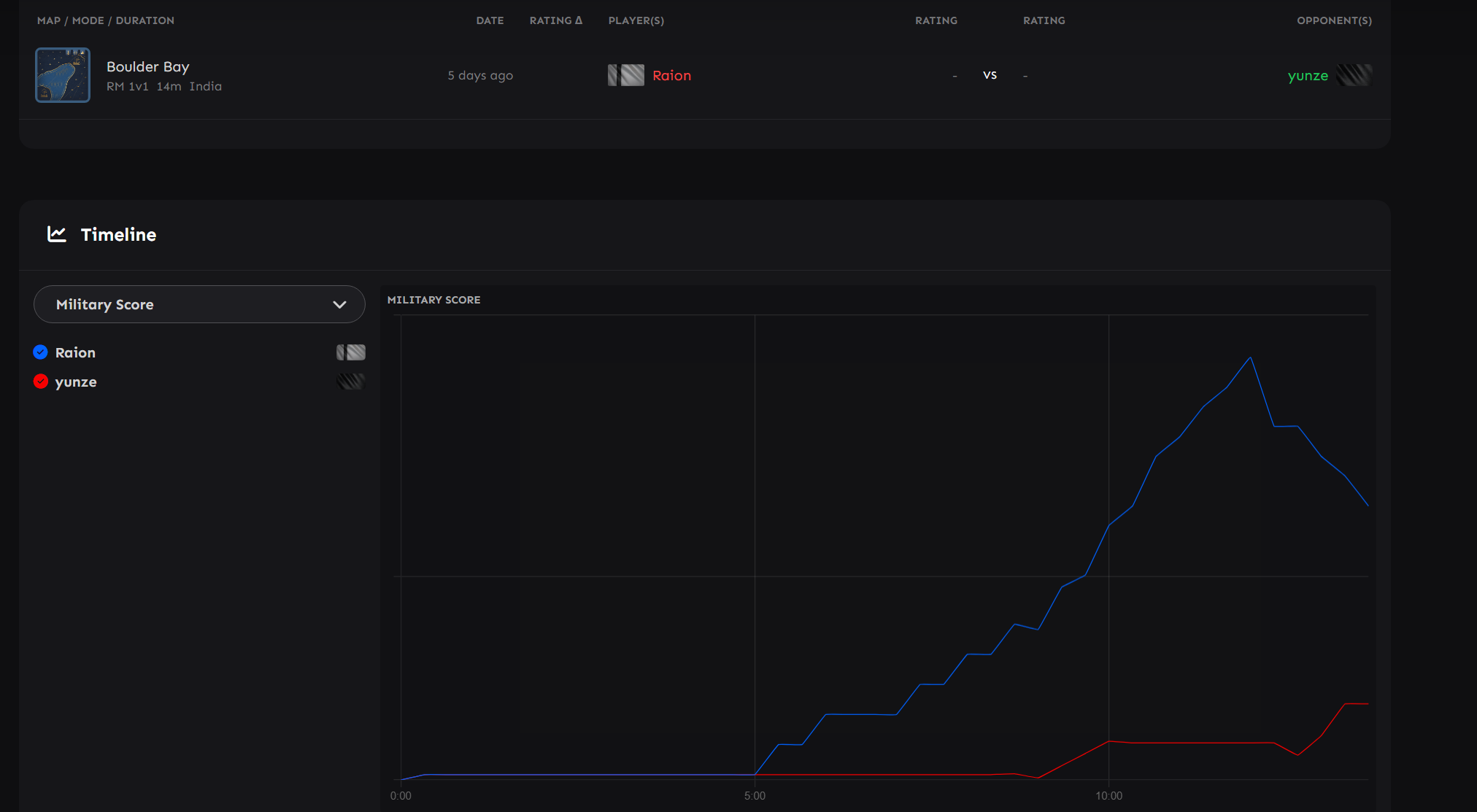The width and height of the screenshot is (1477, 812).
Task: Click the peak of Raion's blue line
Action: click(1250, 357)
